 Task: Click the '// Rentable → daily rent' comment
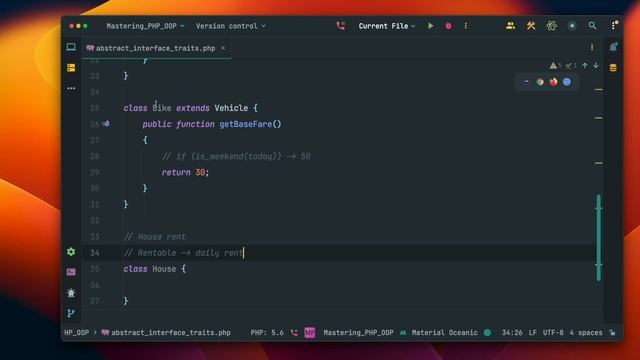183,253
